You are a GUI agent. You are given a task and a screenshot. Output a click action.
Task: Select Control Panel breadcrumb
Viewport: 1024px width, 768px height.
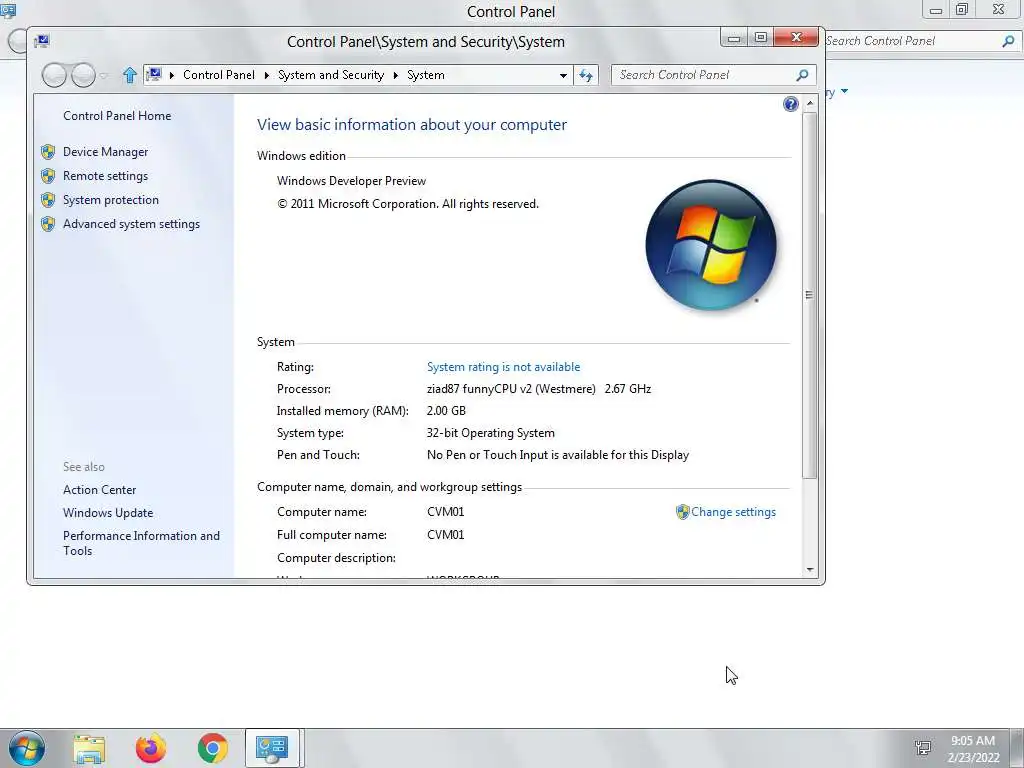click(219, 74)
